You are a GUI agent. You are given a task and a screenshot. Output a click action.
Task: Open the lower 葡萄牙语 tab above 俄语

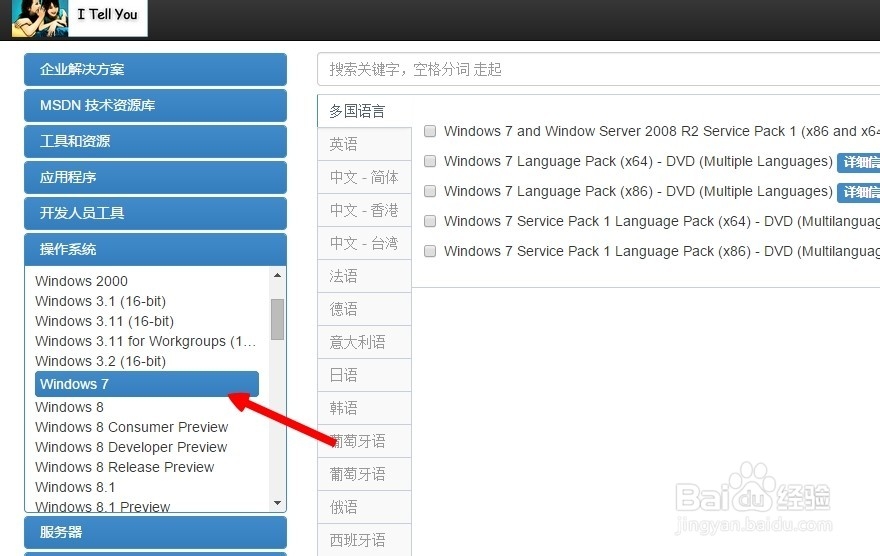[364, 474]
